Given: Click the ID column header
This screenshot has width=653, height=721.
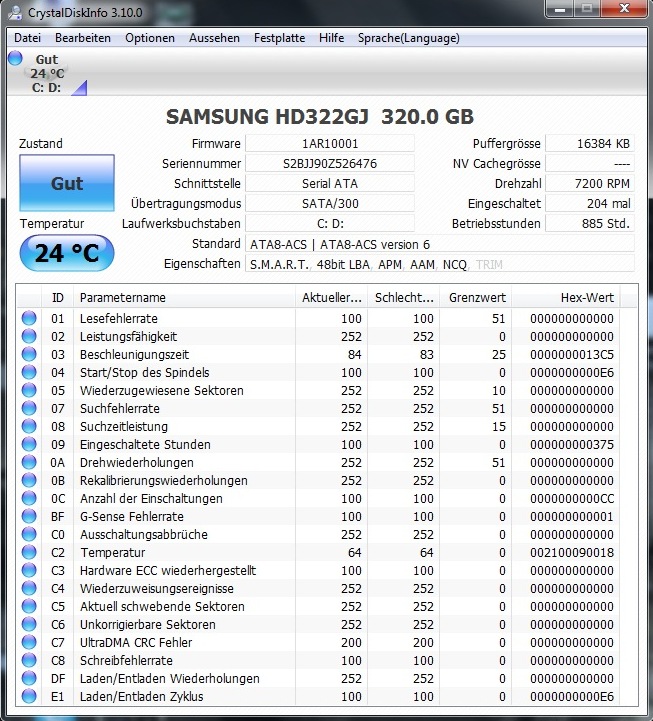Looking at the screenshot, I should [57, 298].
